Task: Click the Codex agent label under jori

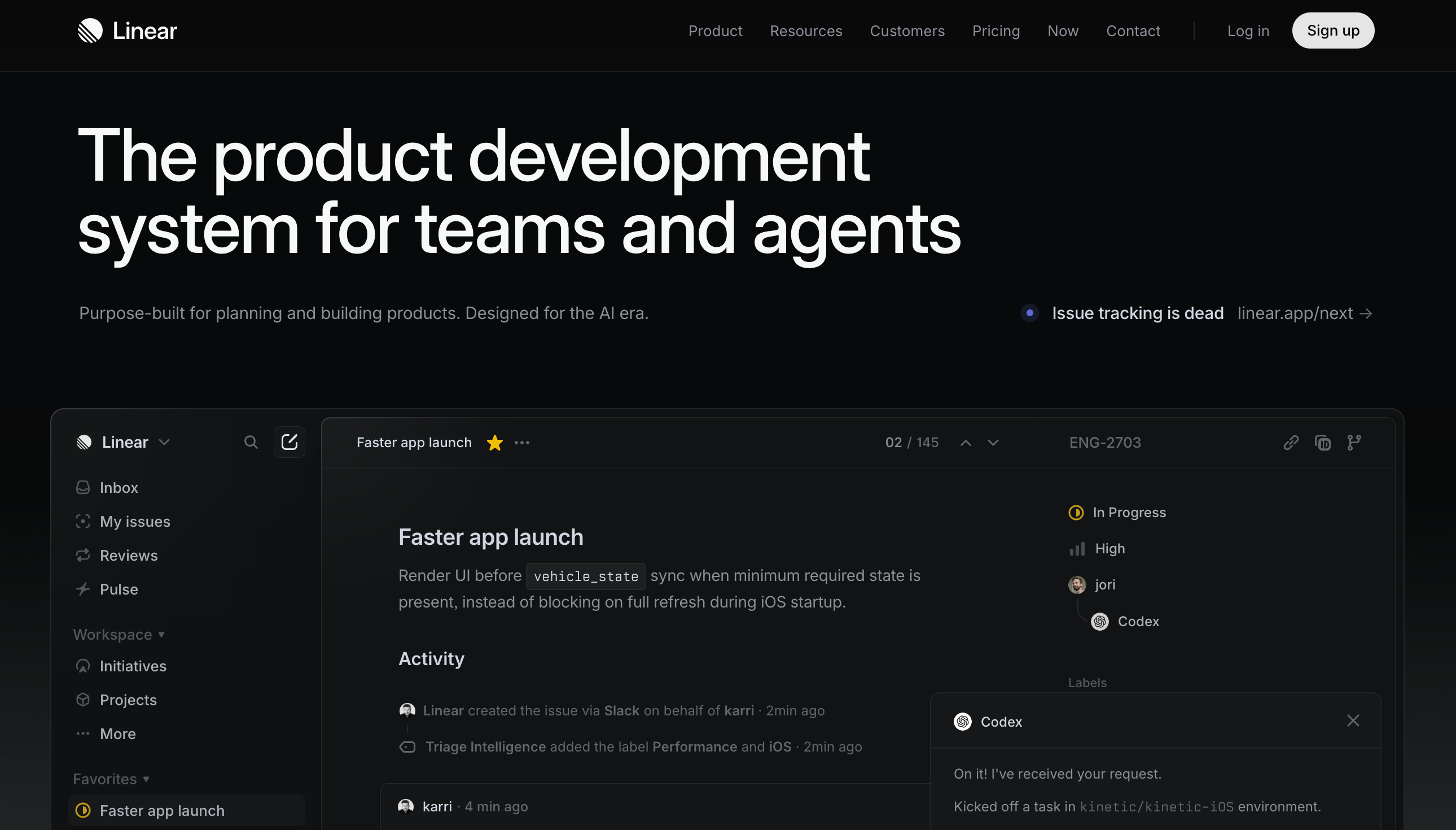Action: pyautogui.click(x=1138, y=621)
